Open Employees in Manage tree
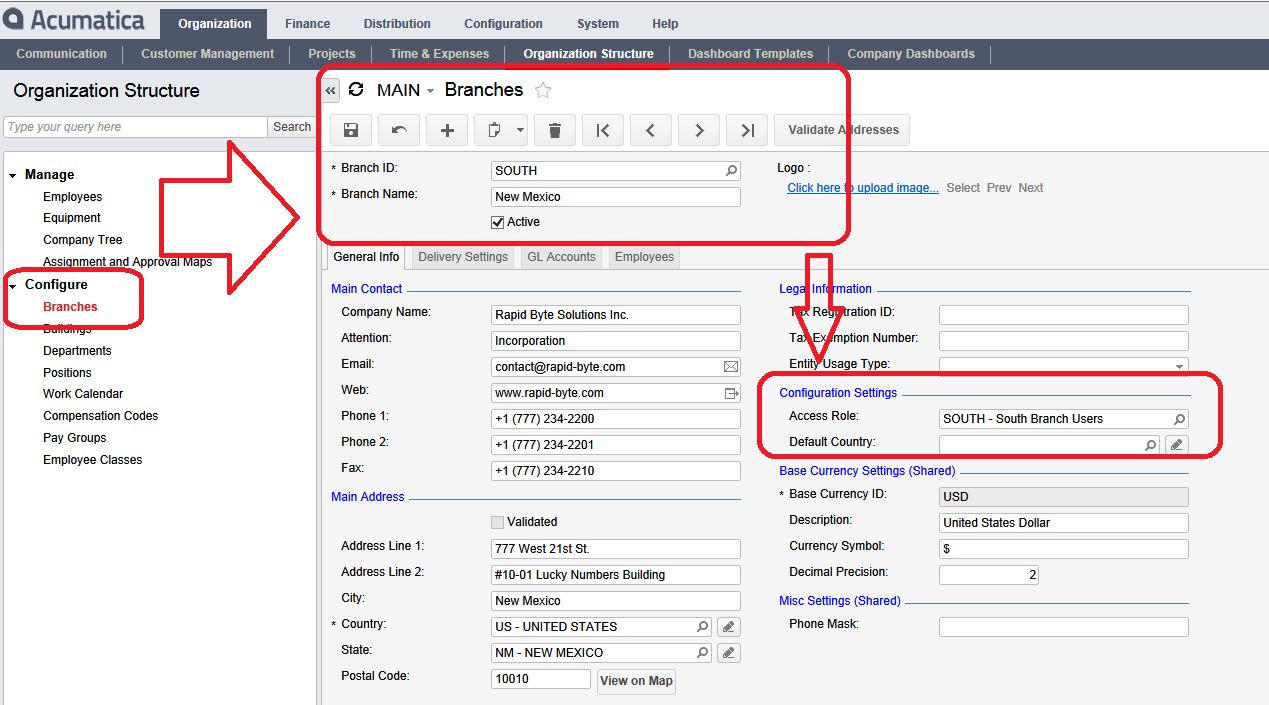Viewport: 1269px width, 705px height. tap(72, 197)
